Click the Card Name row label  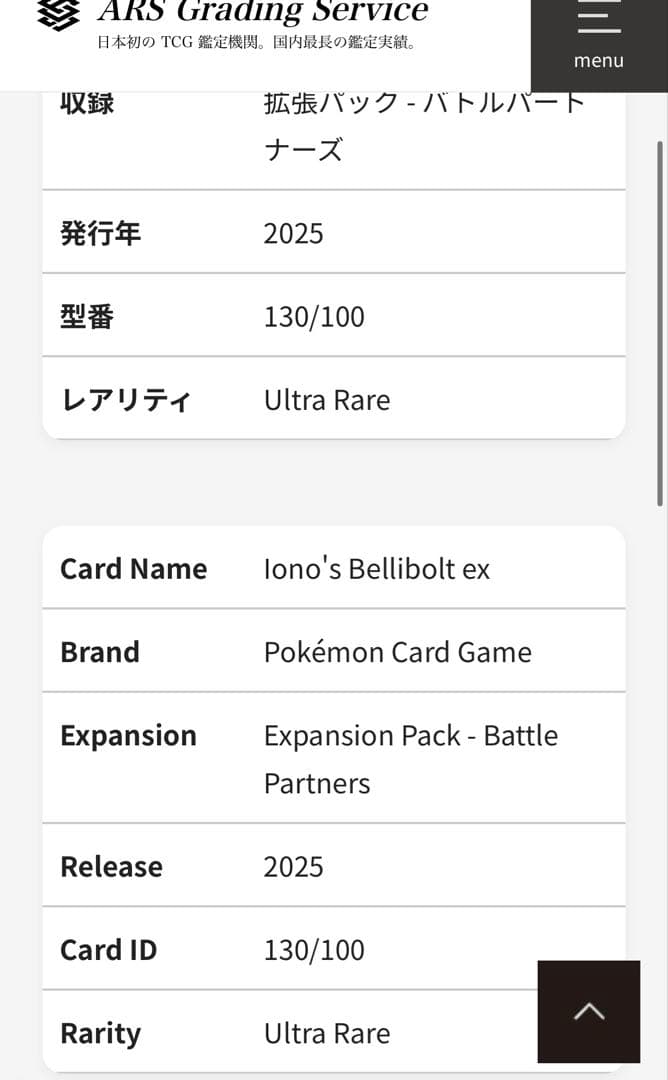click(133, 568)
